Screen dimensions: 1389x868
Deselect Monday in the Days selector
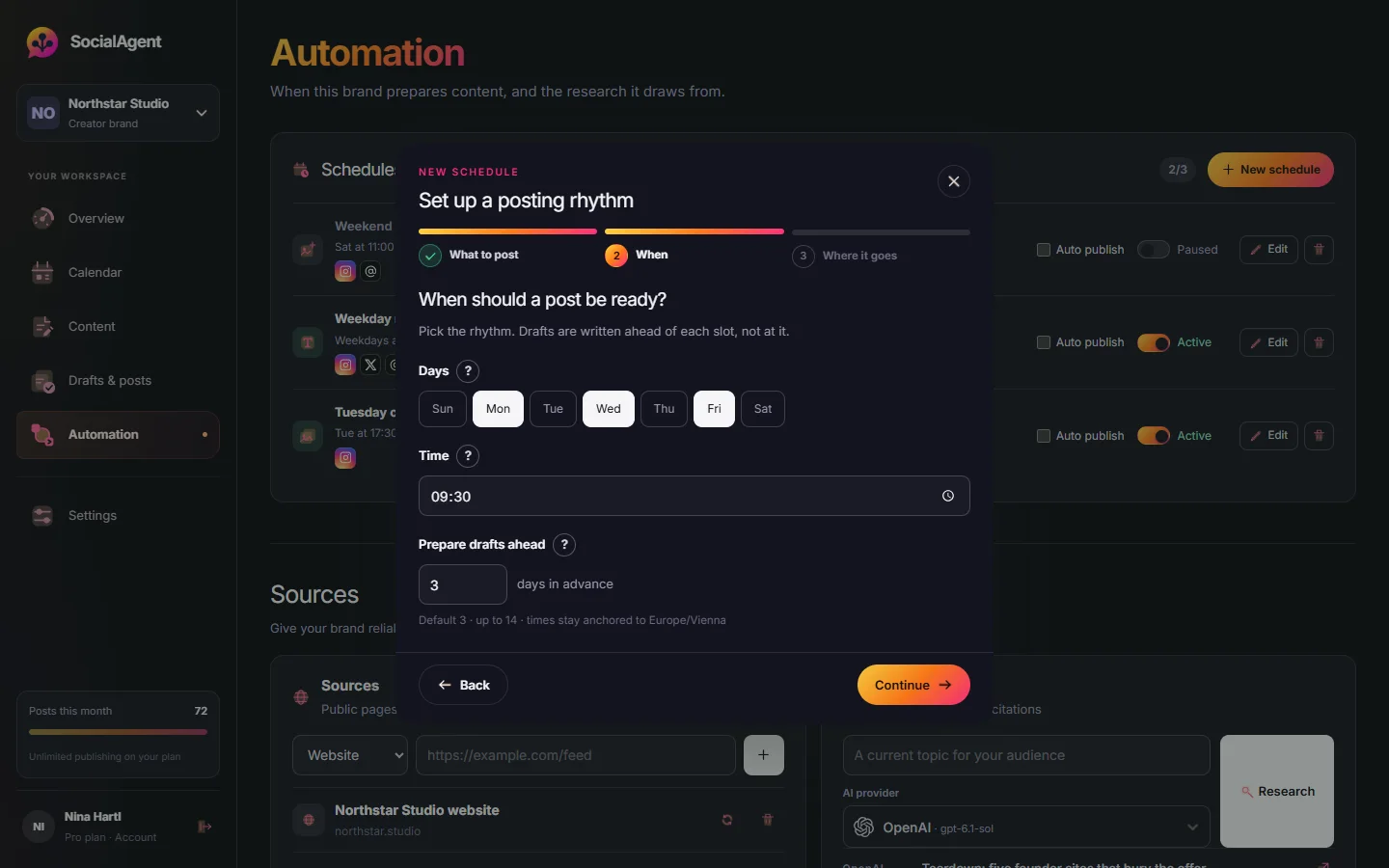coord(498,409)
